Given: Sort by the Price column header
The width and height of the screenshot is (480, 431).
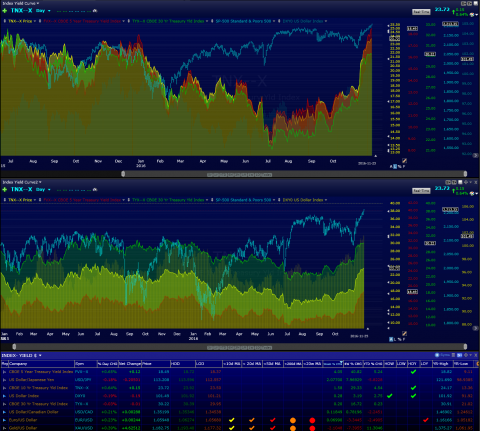Looking at the screenshot, I should (156, 364).
